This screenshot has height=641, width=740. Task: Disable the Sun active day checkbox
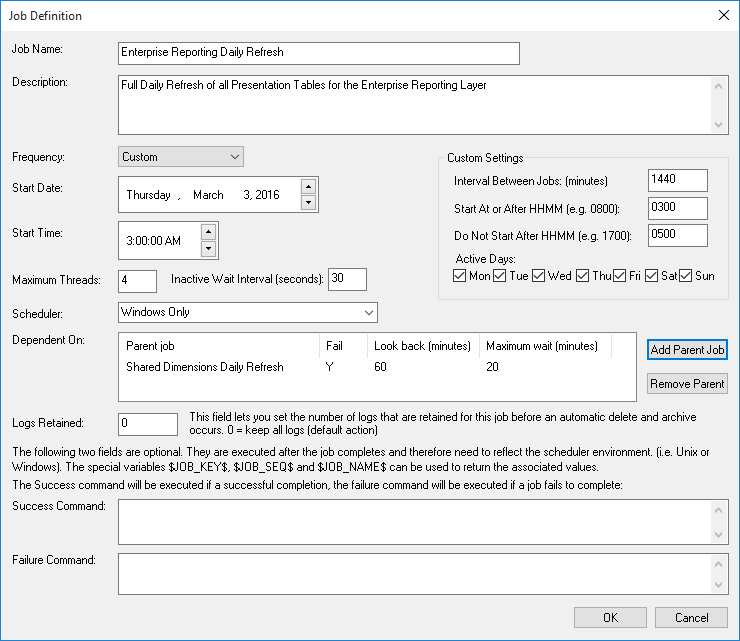pos(686,276)
